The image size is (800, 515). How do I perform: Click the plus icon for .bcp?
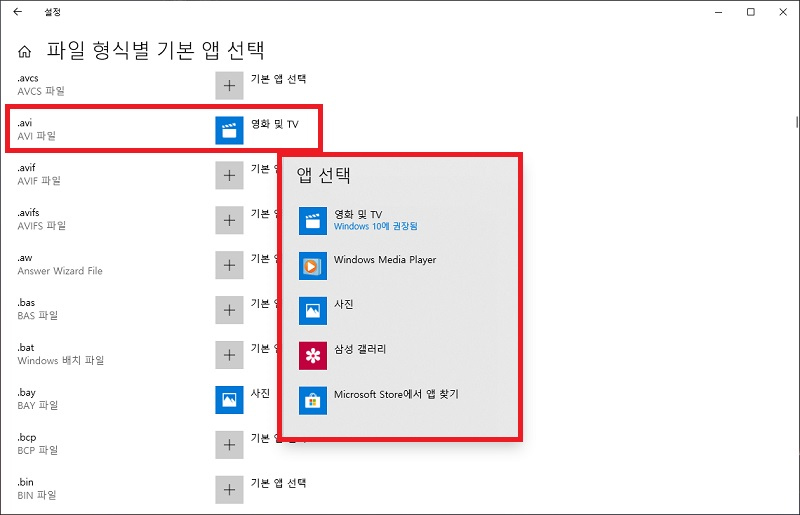coord(229,445)
